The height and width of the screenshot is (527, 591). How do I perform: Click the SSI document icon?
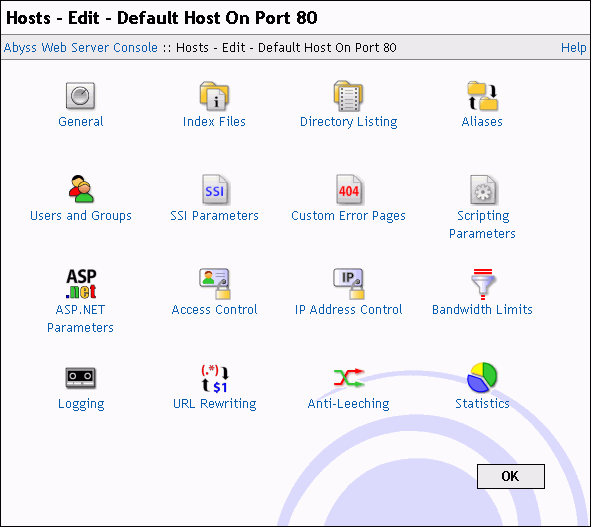tap(214, 190)
